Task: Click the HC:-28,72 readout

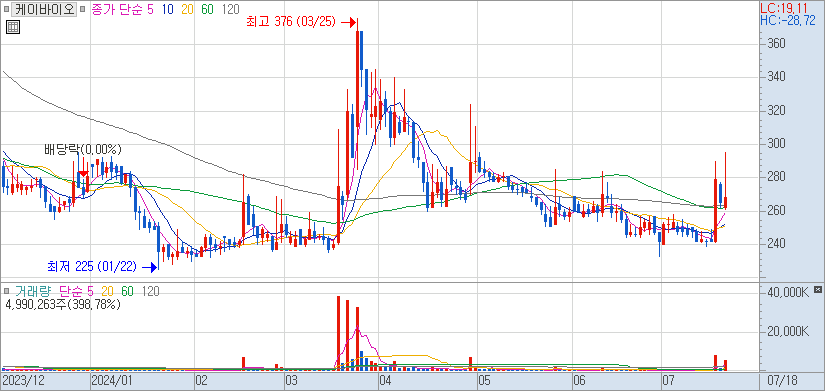Action: (788, 21)
